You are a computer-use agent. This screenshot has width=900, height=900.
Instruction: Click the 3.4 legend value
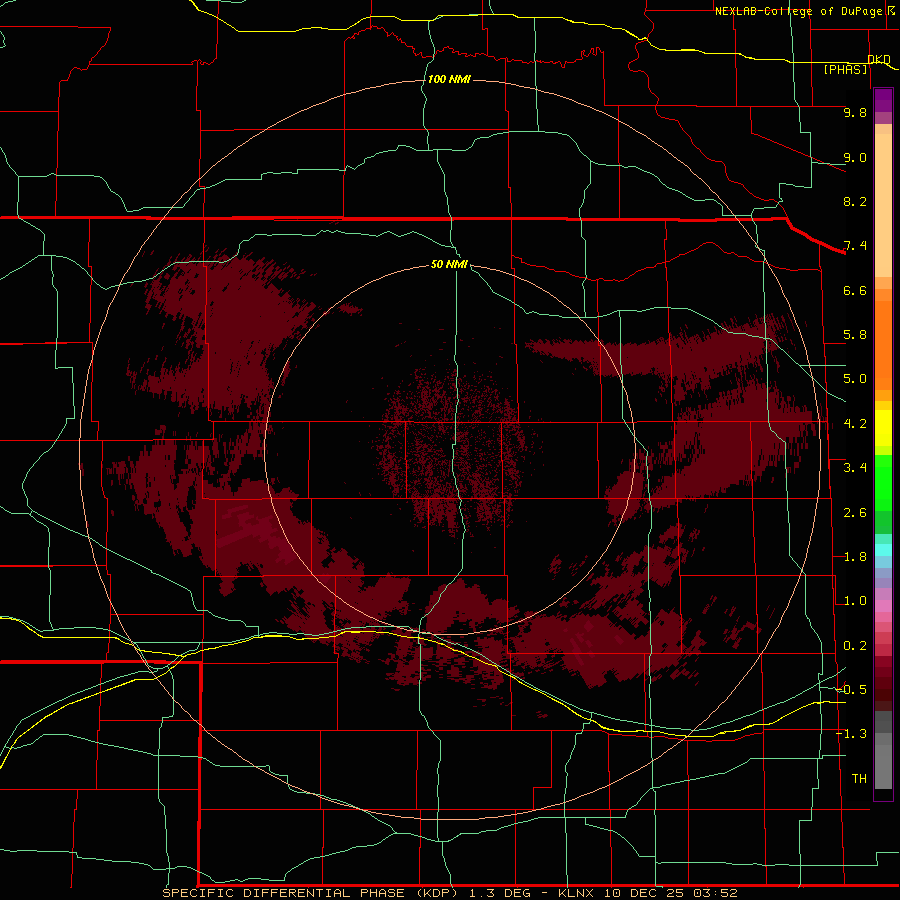[855, 468]
